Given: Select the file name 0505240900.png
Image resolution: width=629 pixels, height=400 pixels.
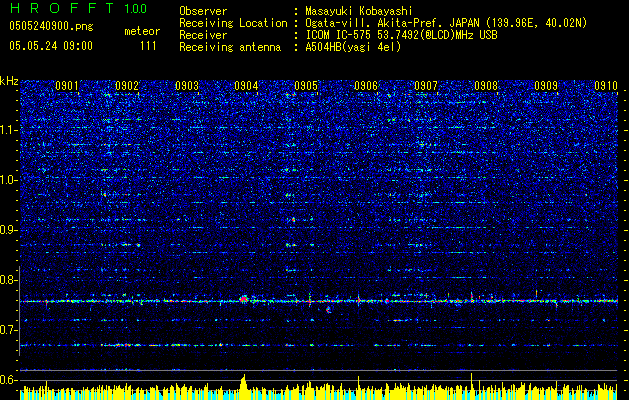Looking at the screenshot, I should coord(51,27).
